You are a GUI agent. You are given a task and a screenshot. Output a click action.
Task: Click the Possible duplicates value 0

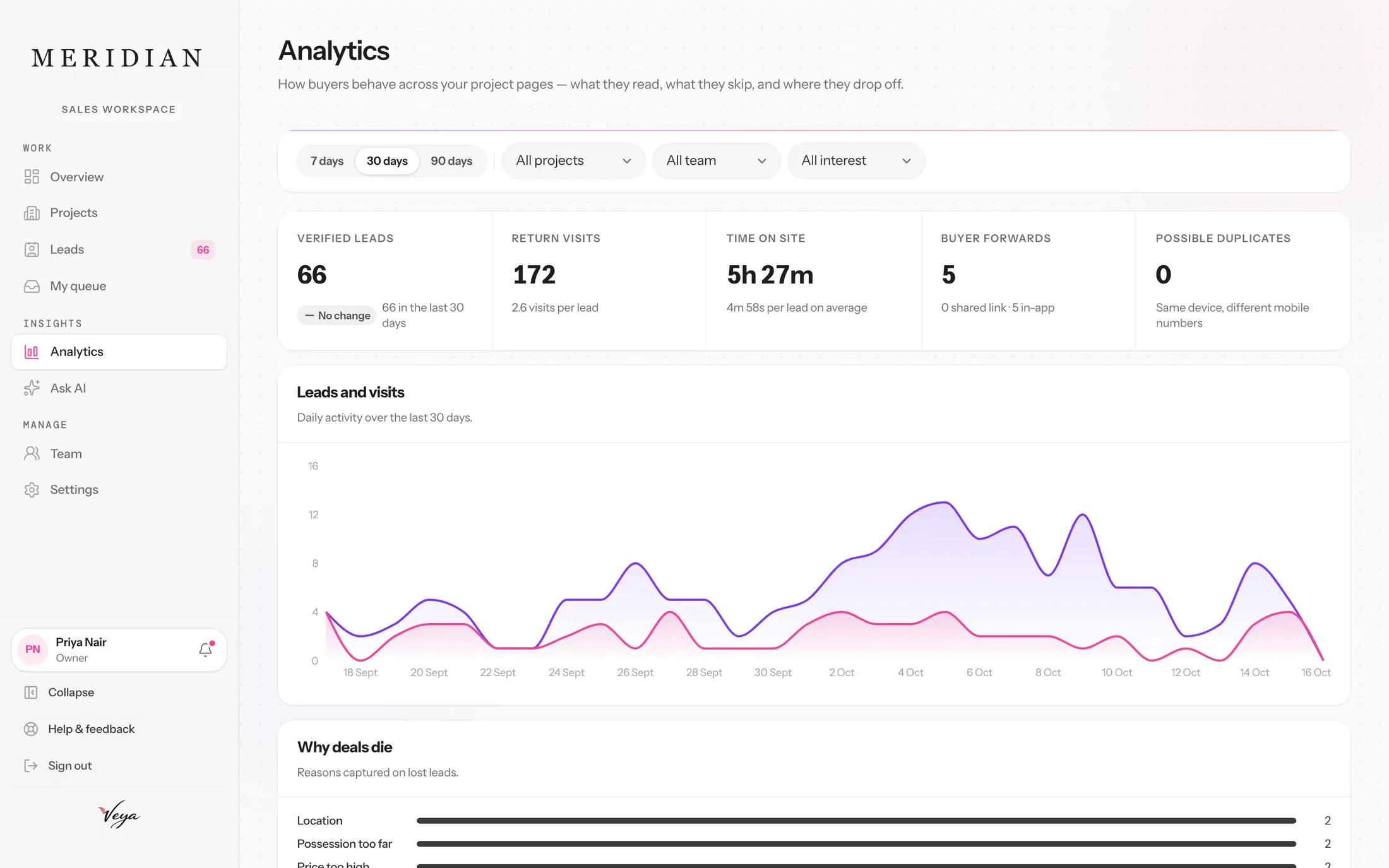[x=1164, y=275]
